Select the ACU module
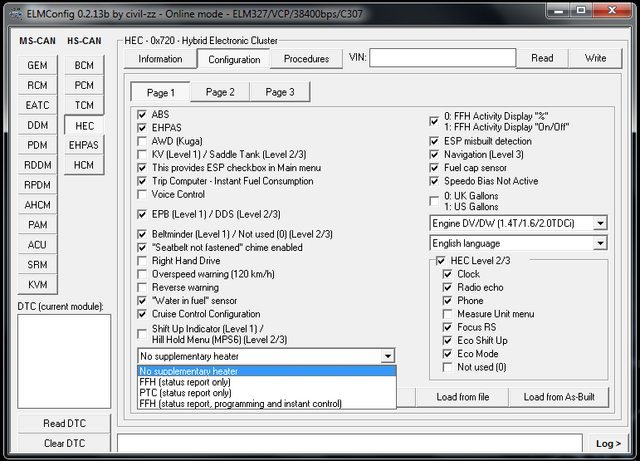The height and width of the screenshot is (461, 640). [x=37, y=245]
